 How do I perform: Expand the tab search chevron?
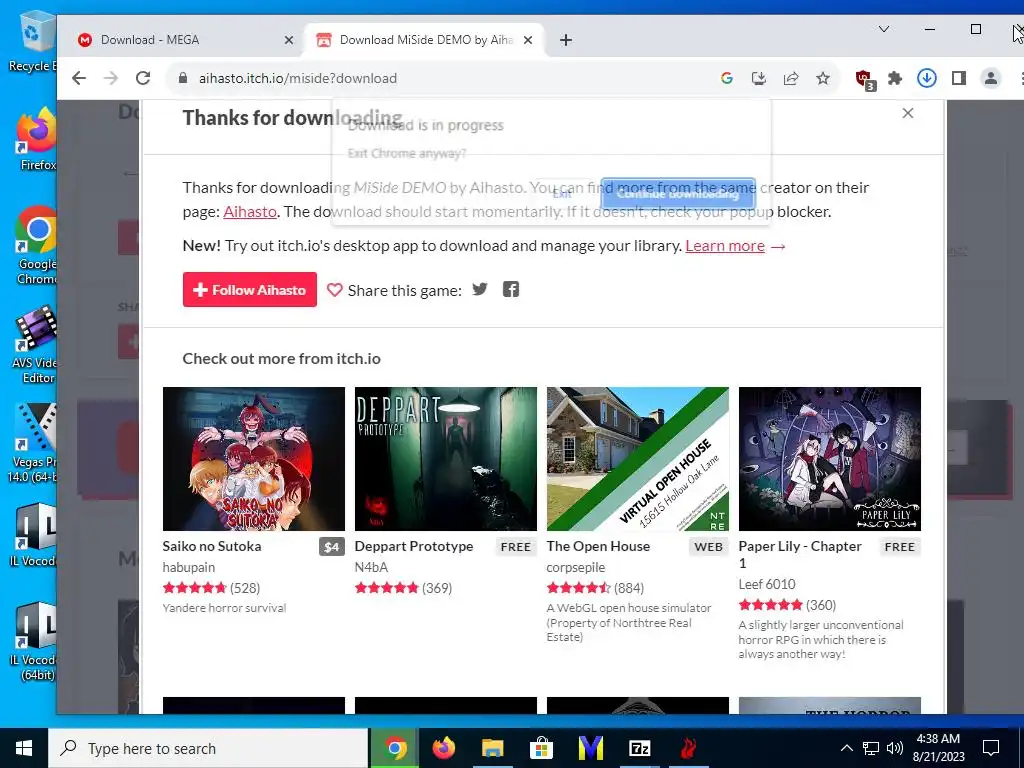[883, 29]
